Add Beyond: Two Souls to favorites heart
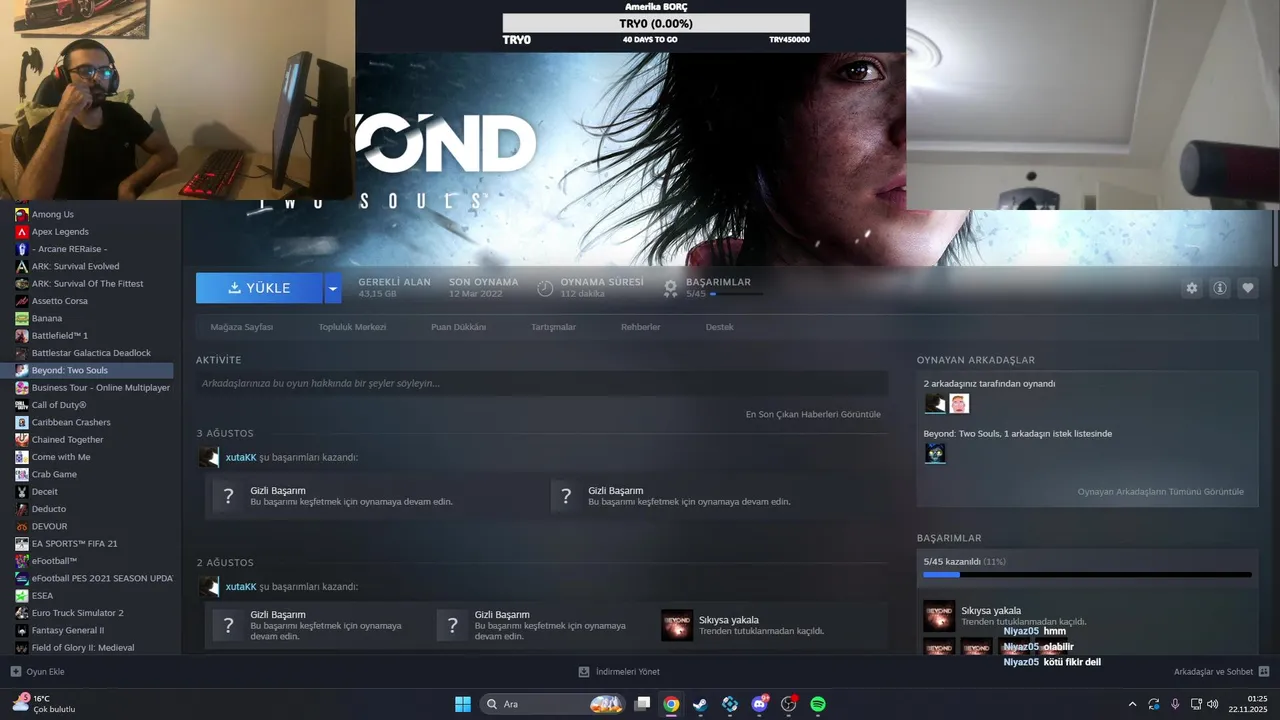The width and height of the screenshot is (1280, 720). pos(1248,288)
